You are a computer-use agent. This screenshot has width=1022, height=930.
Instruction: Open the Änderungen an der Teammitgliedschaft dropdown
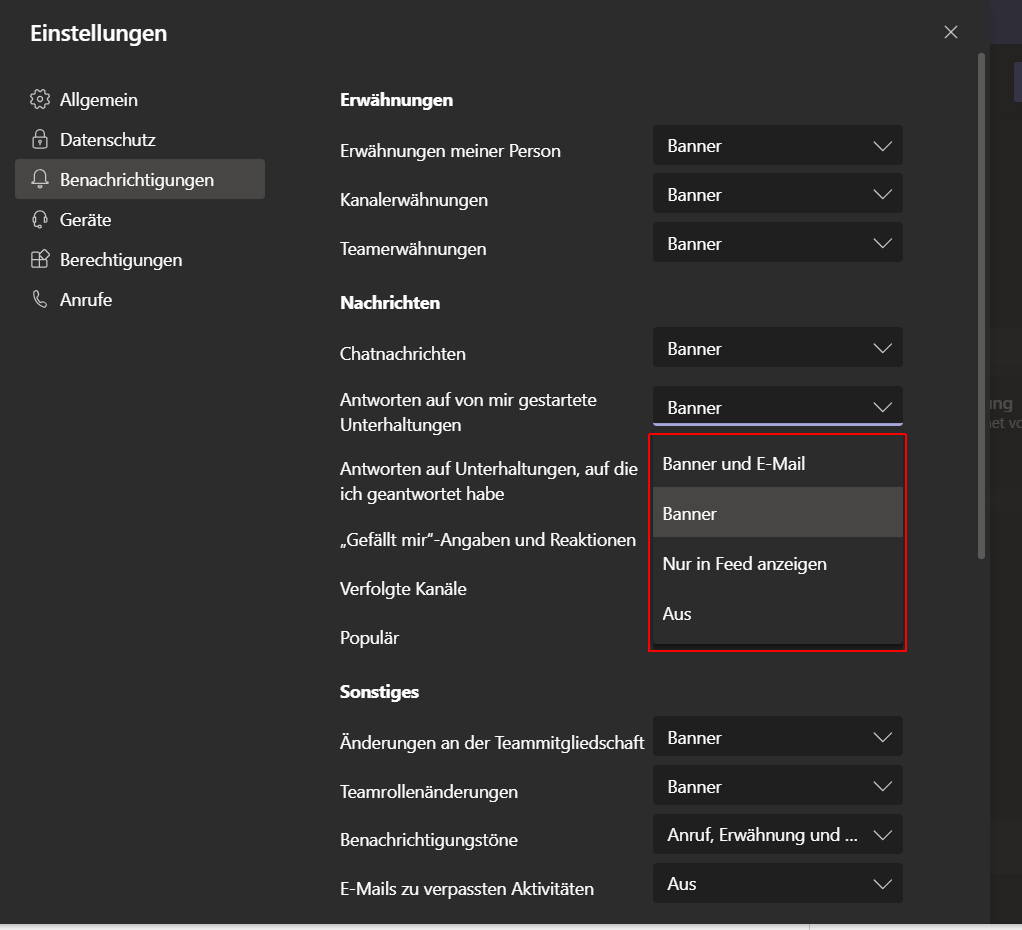pyautogui.click(x=778, y=736)
